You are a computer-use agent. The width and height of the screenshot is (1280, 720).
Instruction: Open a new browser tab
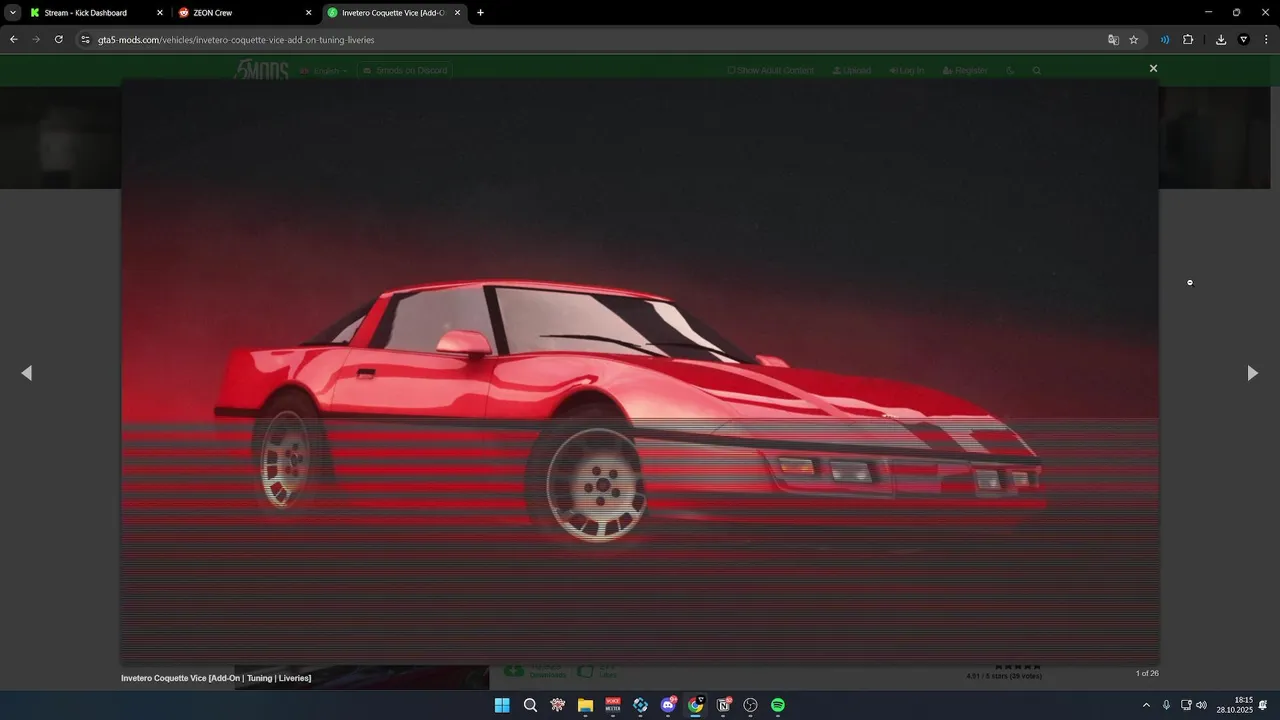point(481,13)
